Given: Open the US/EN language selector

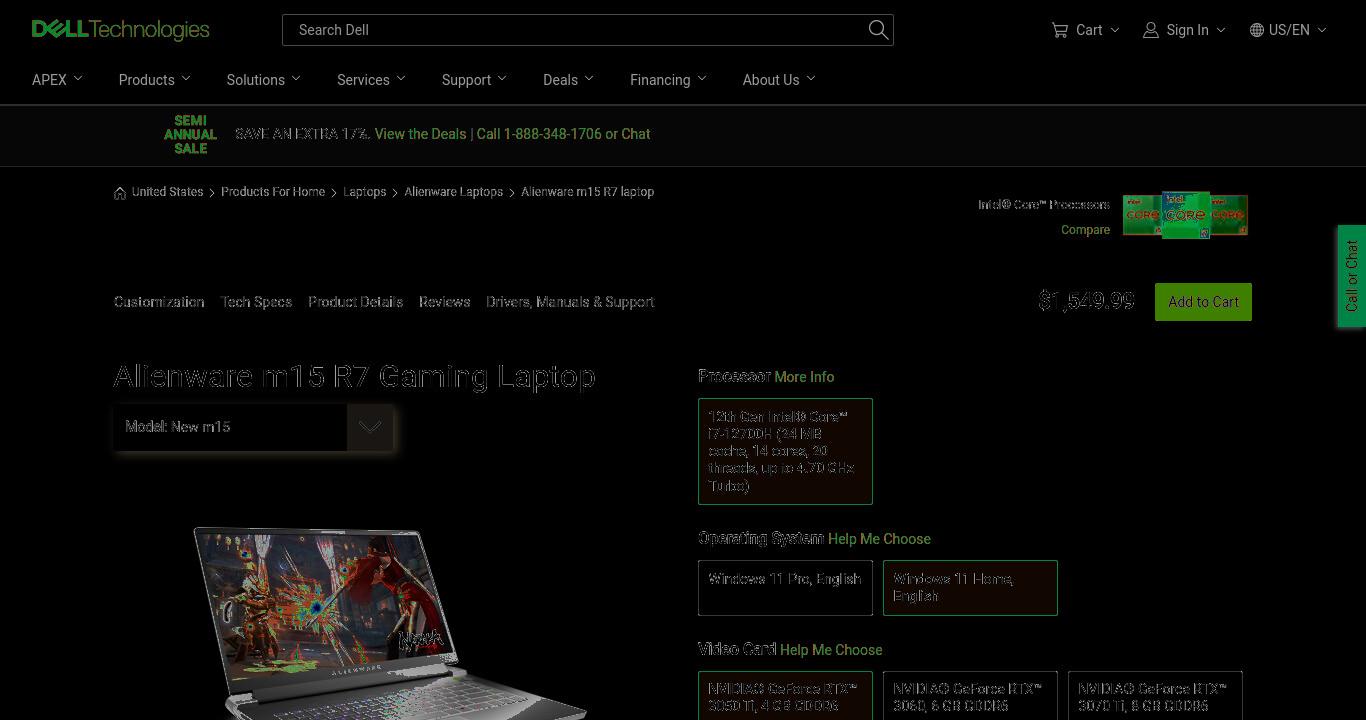Looking at the screenshot, I should (x=1288, y=30).
